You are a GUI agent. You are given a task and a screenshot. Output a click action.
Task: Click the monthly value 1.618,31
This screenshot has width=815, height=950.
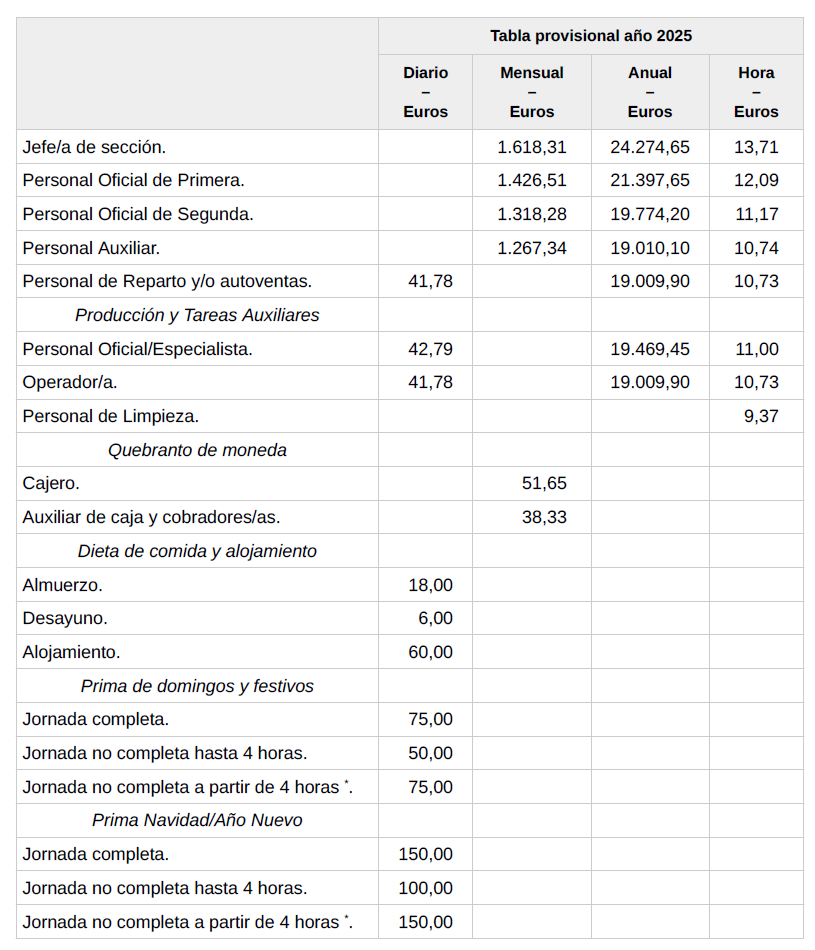(532, 147)
